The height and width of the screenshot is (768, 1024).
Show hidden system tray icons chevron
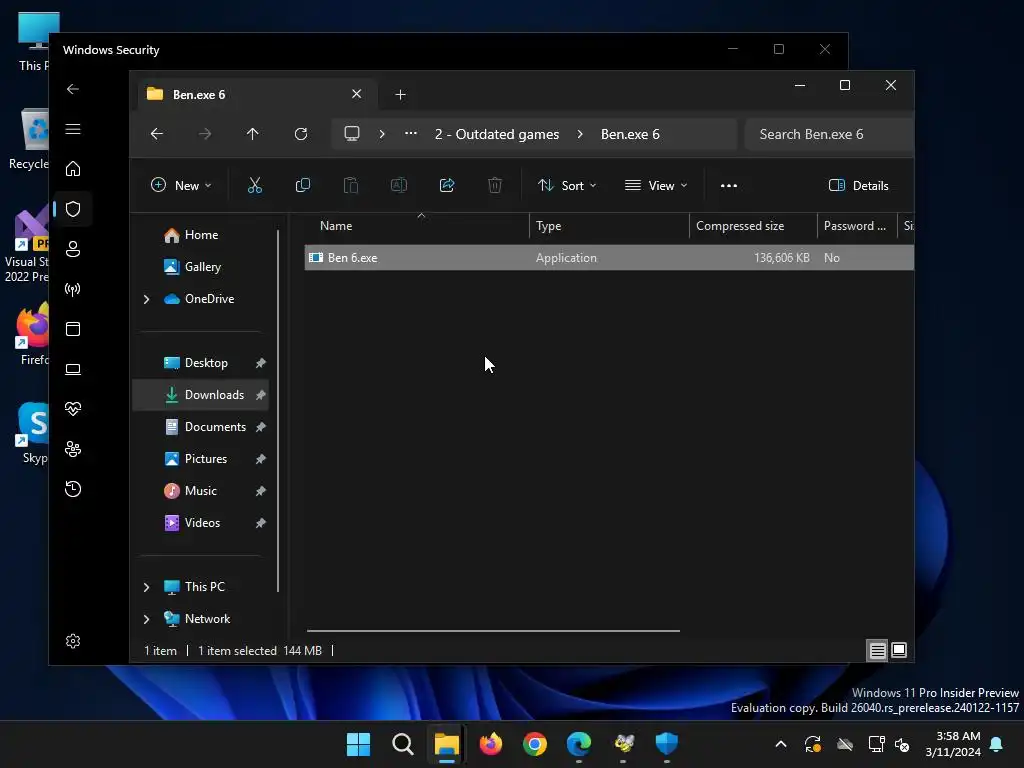[x=781, y=744]
